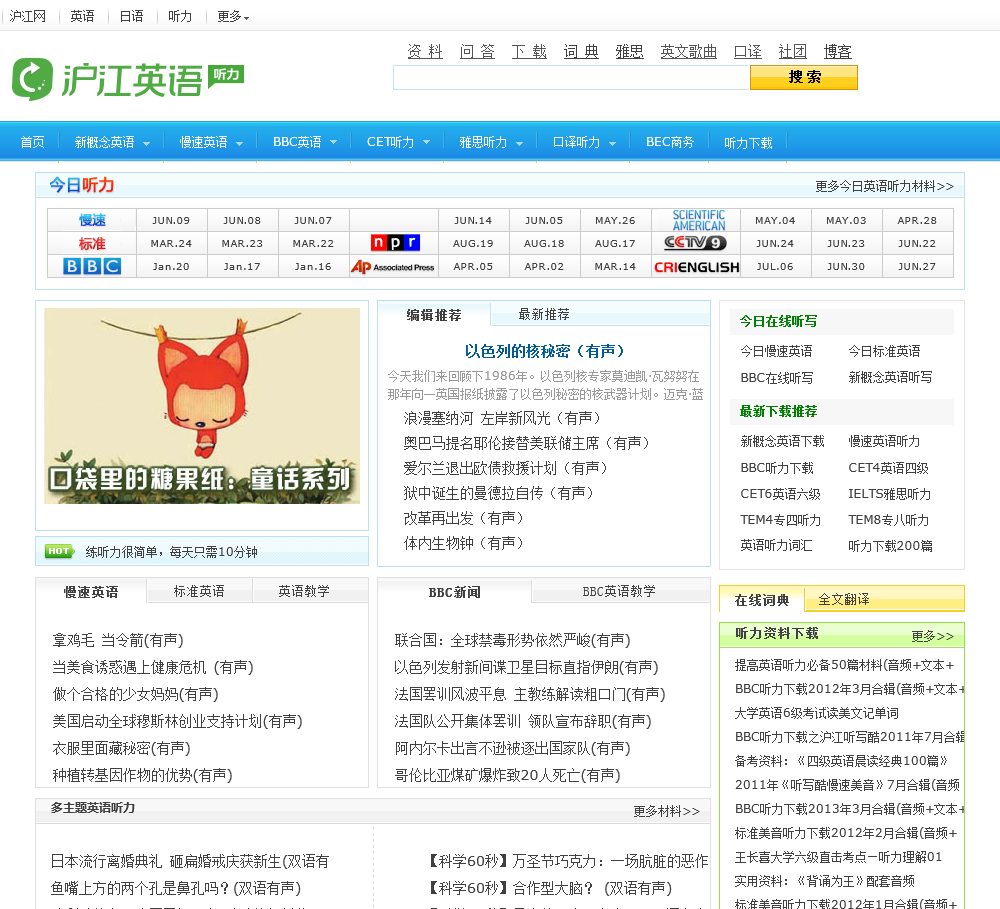Select the 在线词典 tab
This screenshot has width=1000, height=909.
761,600
